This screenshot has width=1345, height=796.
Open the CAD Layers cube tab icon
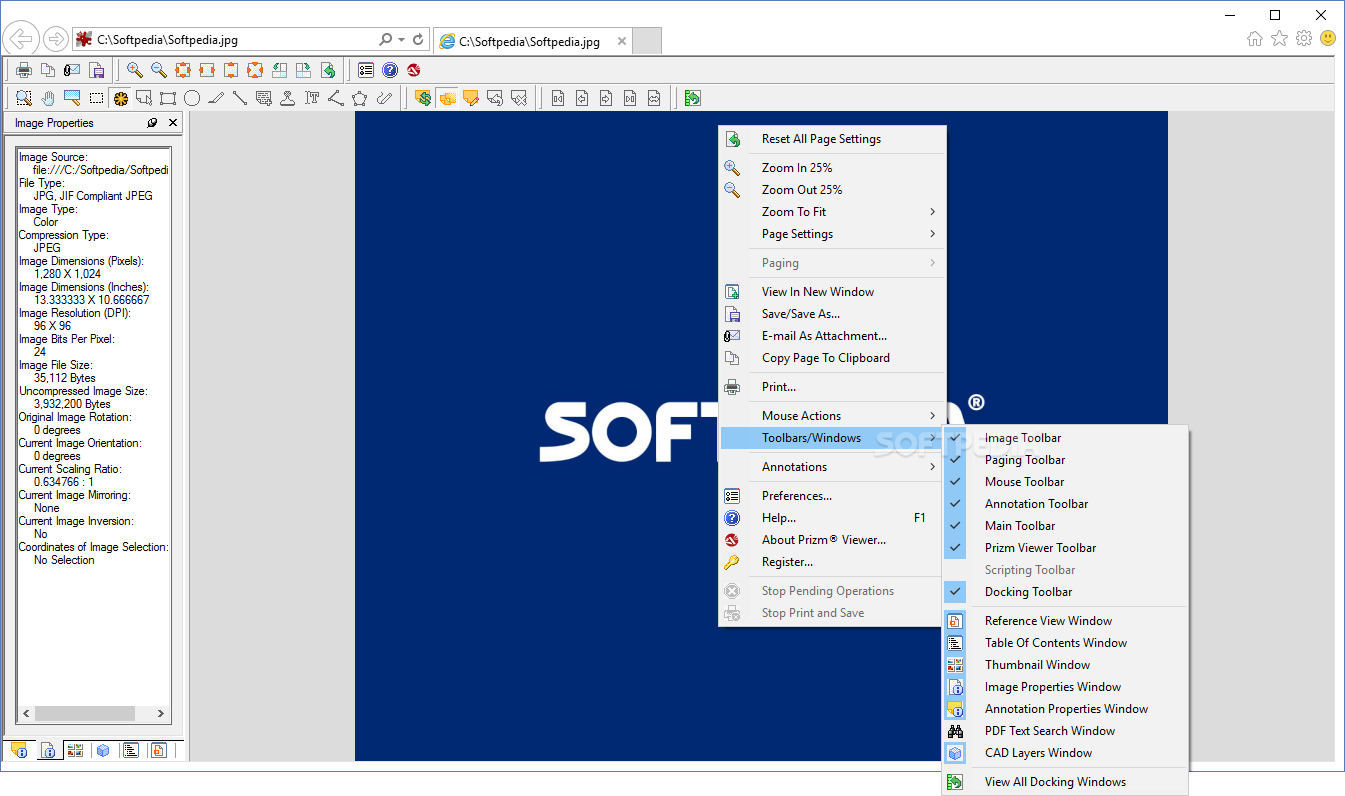103,750
